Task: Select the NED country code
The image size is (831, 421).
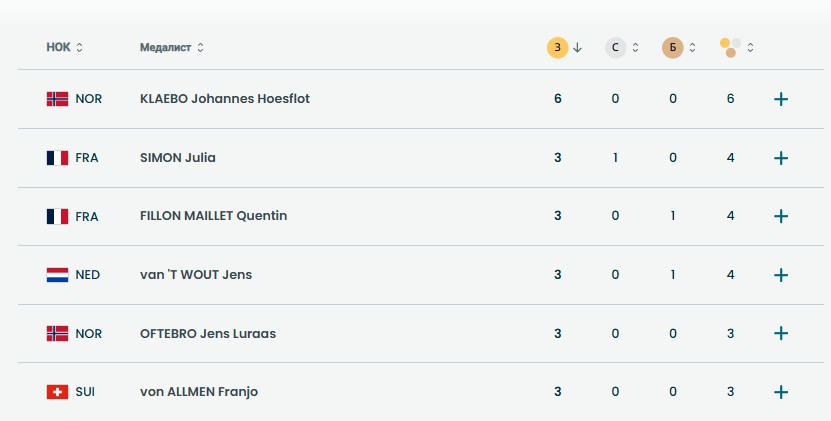Action: coord(88,275)
